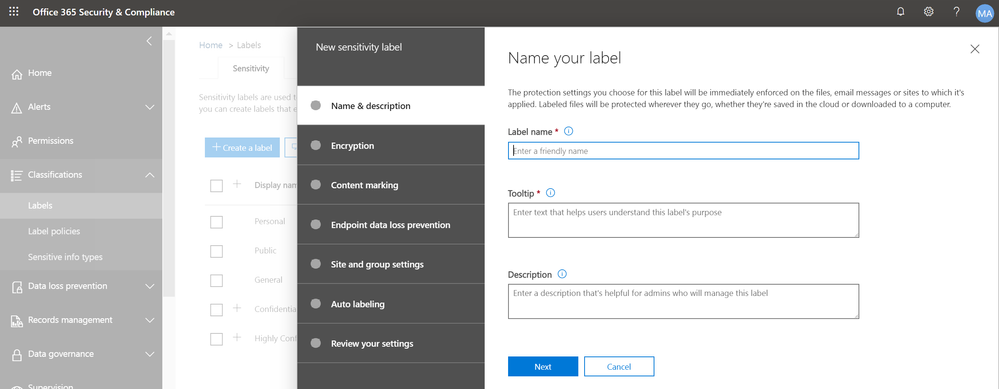Open the notifications bell
Viewport: 999px width, 389px height.
click(900, 11)
